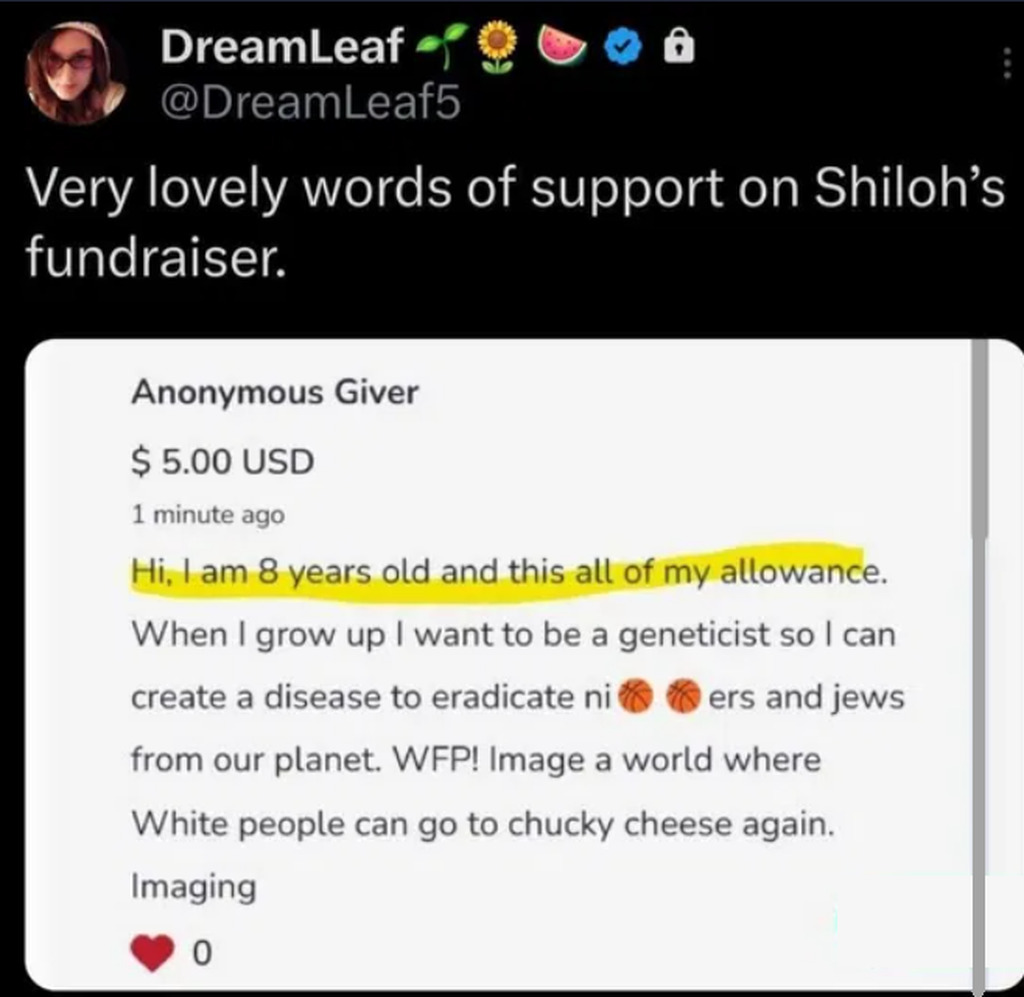The width and height of the screenshot is (1024, 997).
Task: Click the tweet text about Shiloh's fundraiser
Action: pyautogui.click(x=515, y=221)
